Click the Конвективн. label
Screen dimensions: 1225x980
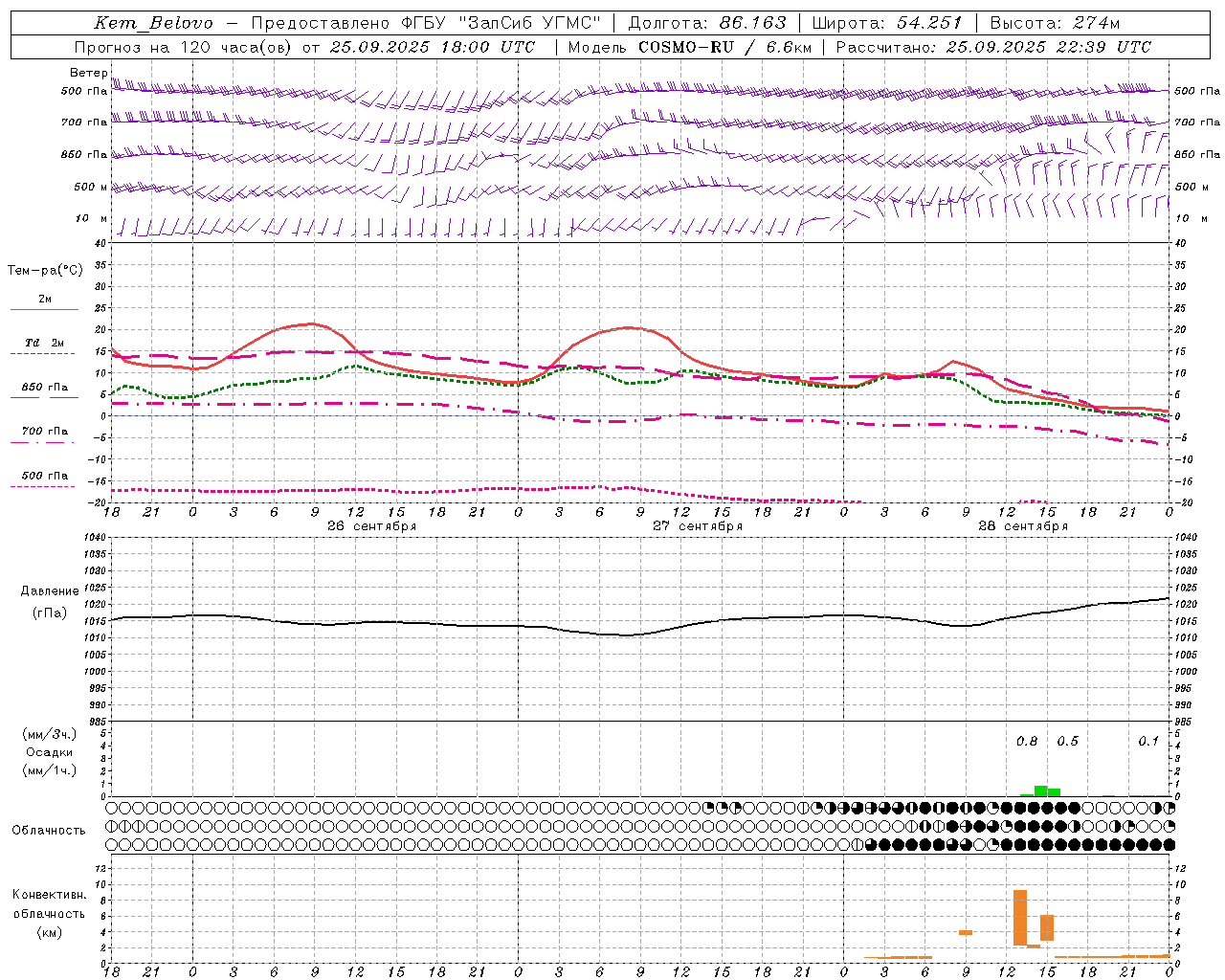[50, 895]
